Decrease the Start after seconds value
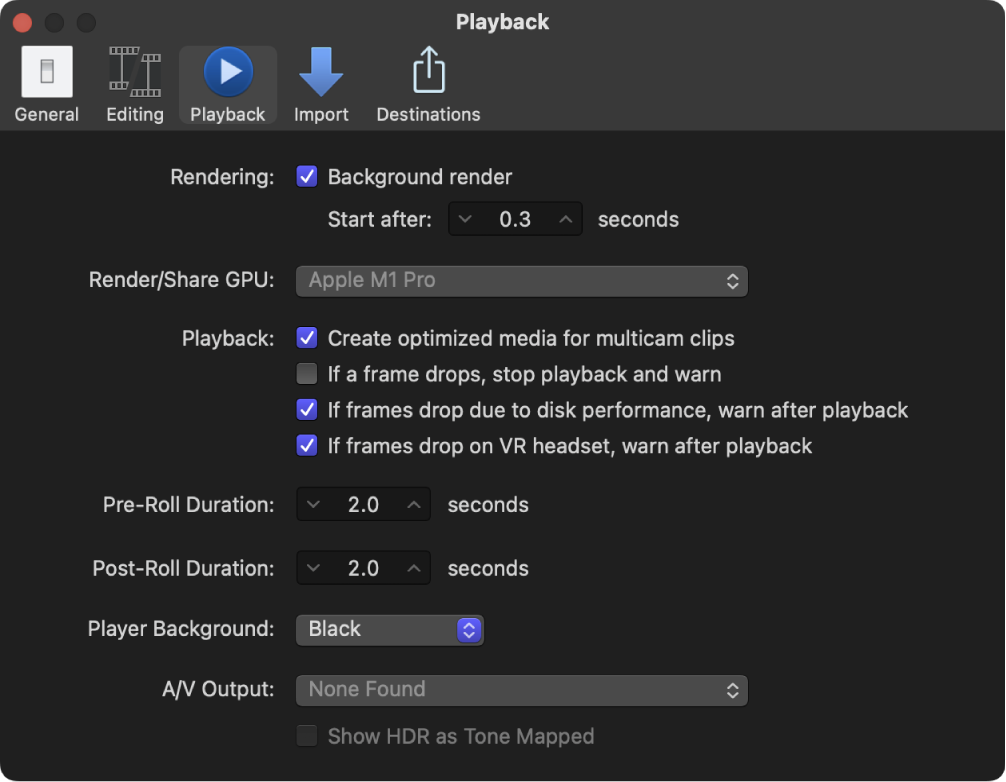The height and width of the screenshot is (782, 1006). (x=464, y=218)
